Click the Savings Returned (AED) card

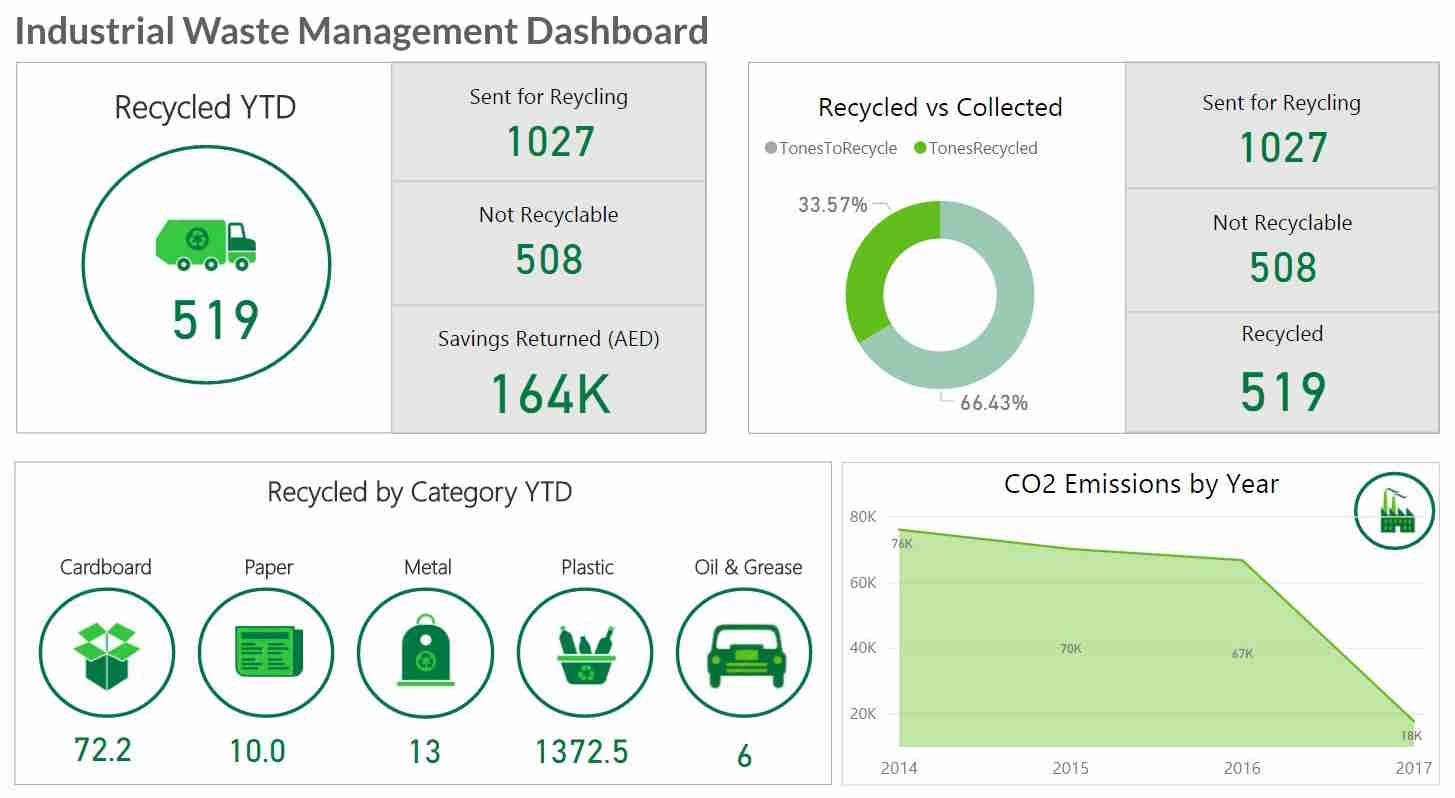(x=548, y=369)
